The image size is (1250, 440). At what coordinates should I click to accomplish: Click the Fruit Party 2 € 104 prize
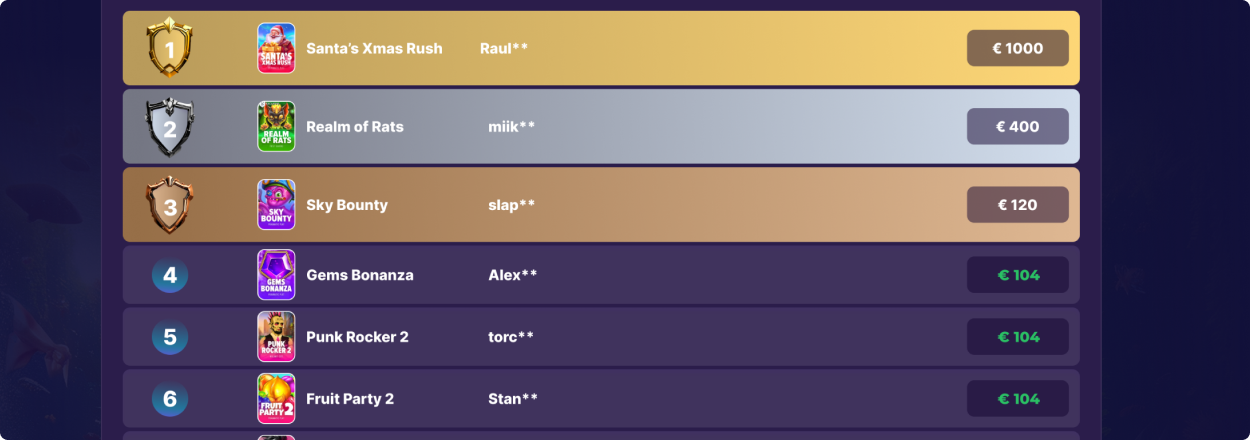[x=1017, y=399]
